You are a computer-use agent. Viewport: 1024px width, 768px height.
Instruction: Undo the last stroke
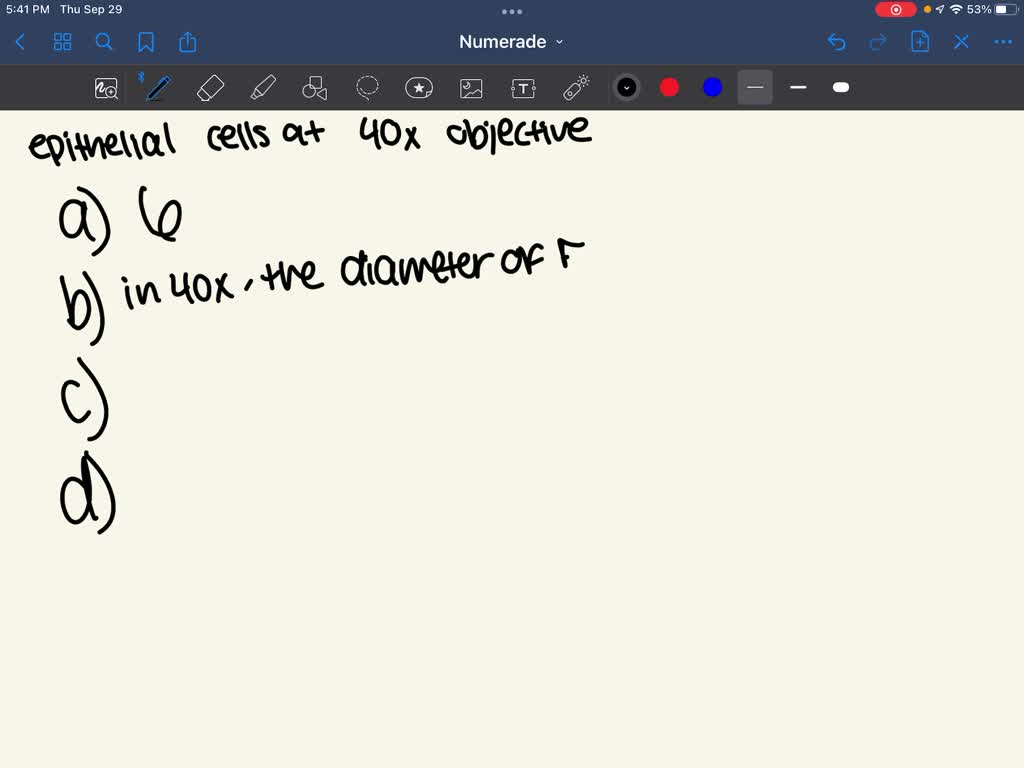837,42
